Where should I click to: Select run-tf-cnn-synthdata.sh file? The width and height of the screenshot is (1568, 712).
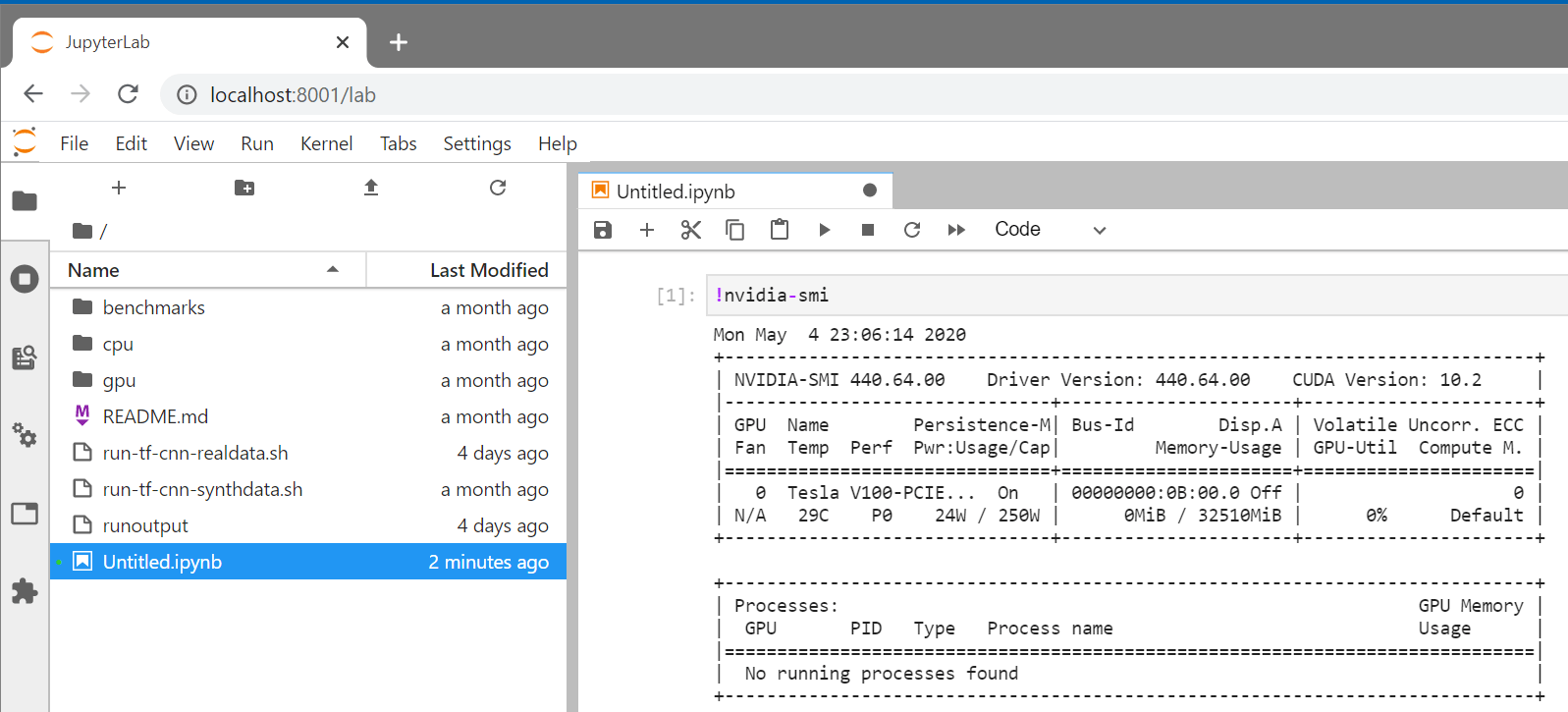308,489
